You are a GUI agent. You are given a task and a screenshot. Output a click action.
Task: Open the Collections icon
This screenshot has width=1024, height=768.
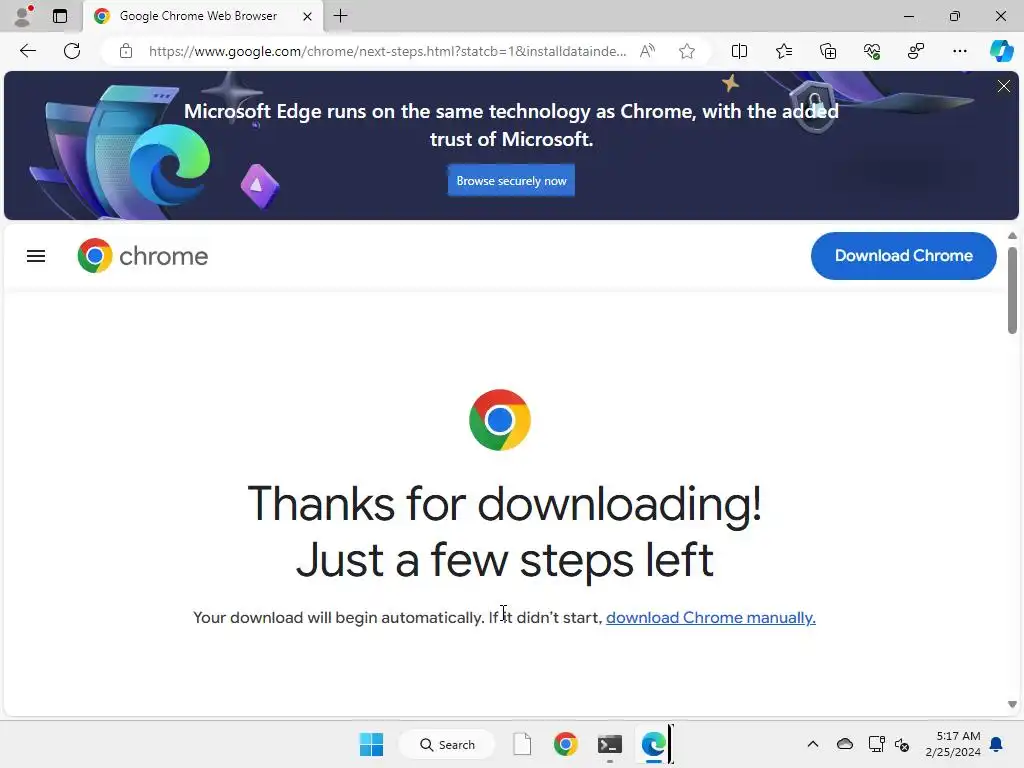[x=827, y=51]
